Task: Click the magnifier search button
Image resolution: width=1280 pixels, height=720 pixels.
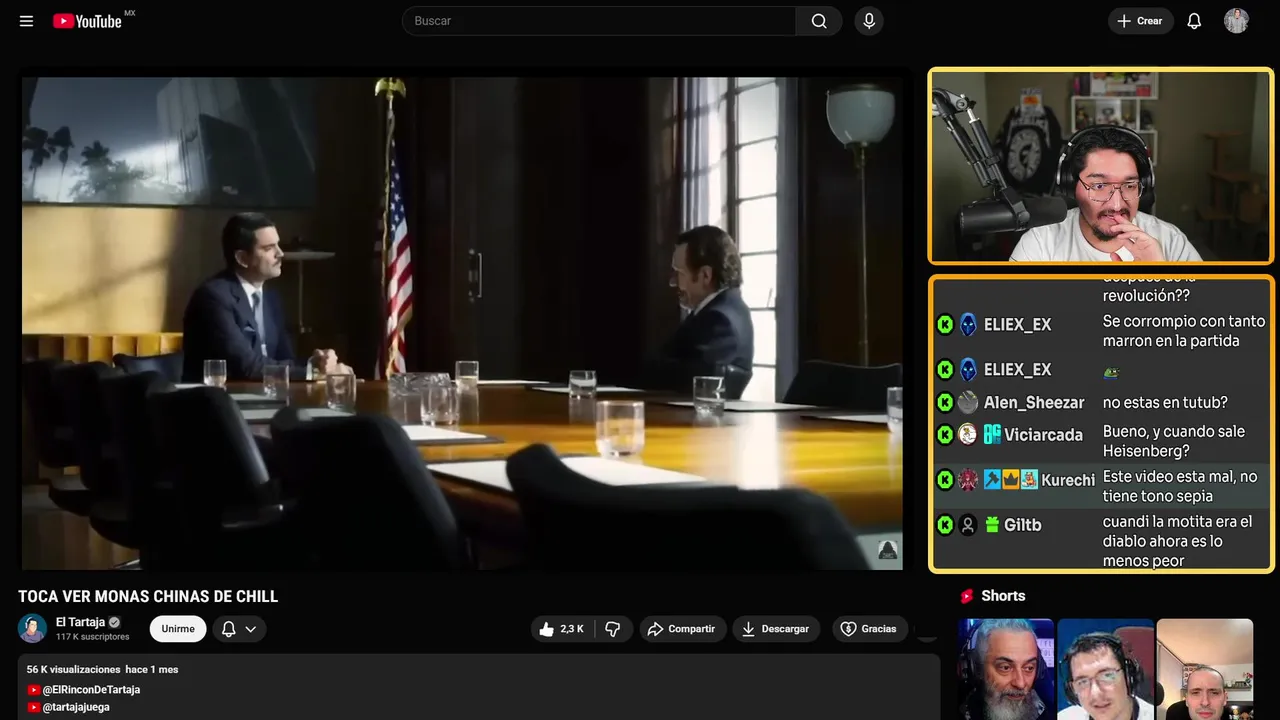Action: [819, 21]
